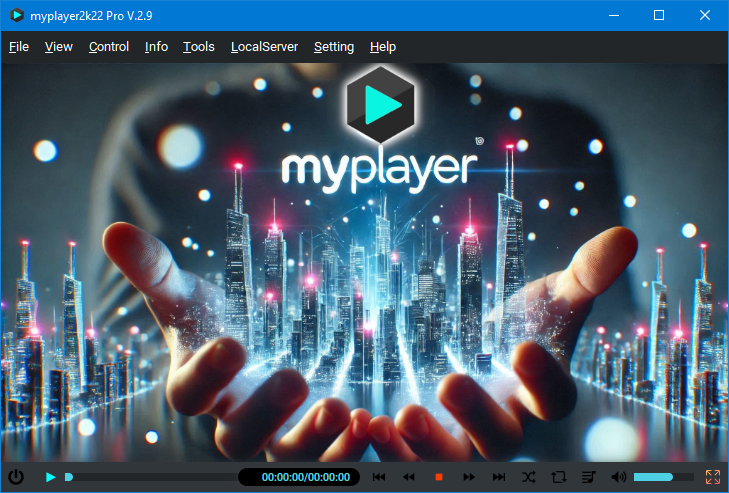Skip to previous track
The width and height of the screenshot is (729, 493).
[x=379, y=477]
